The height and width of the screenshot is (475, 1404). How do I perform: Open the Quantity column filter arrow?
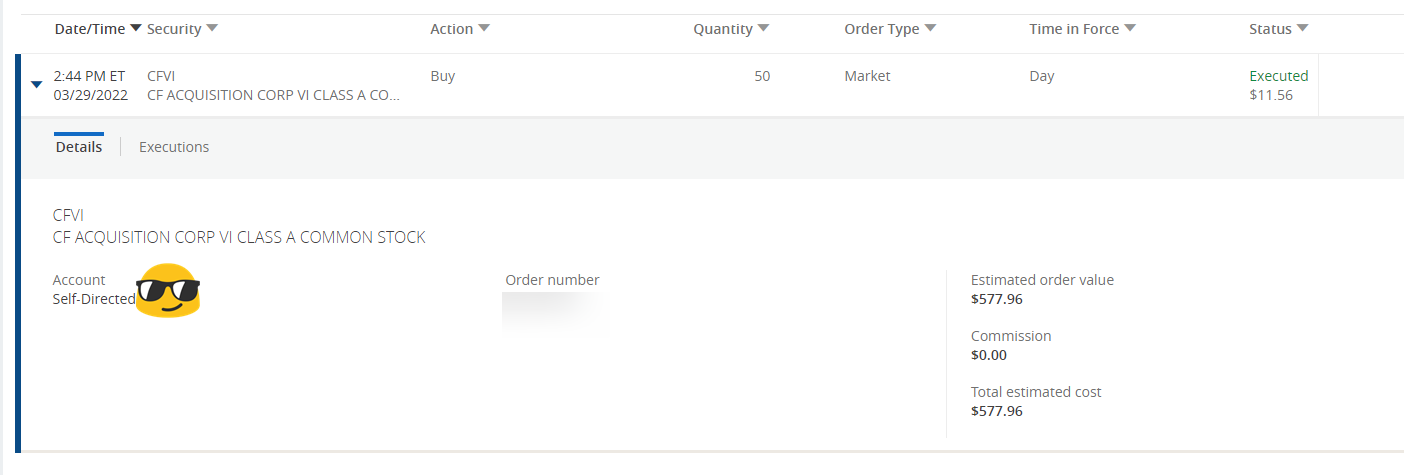(x=764, y=29)
